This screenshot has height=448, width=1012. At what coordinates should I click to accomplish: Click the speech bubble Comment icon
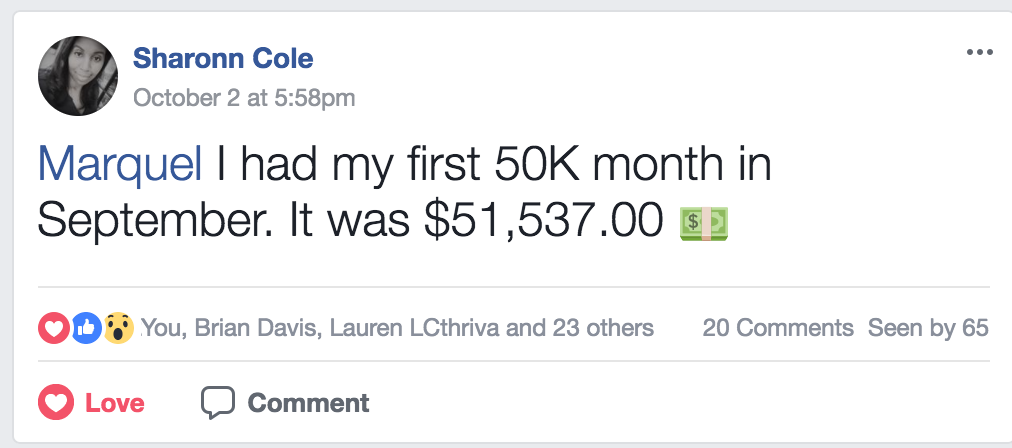pyautogui.click(x=217, y=403)
